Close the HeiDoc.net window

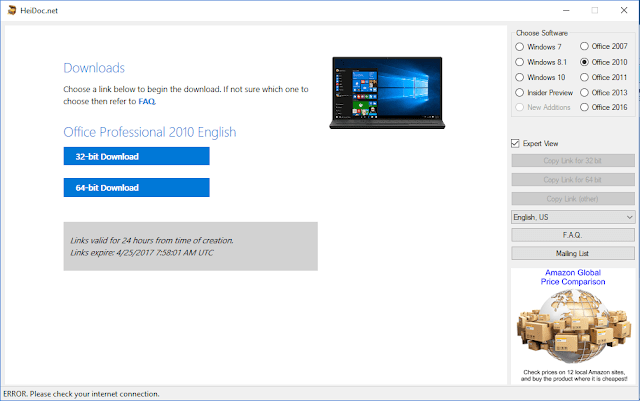[624, 10]
